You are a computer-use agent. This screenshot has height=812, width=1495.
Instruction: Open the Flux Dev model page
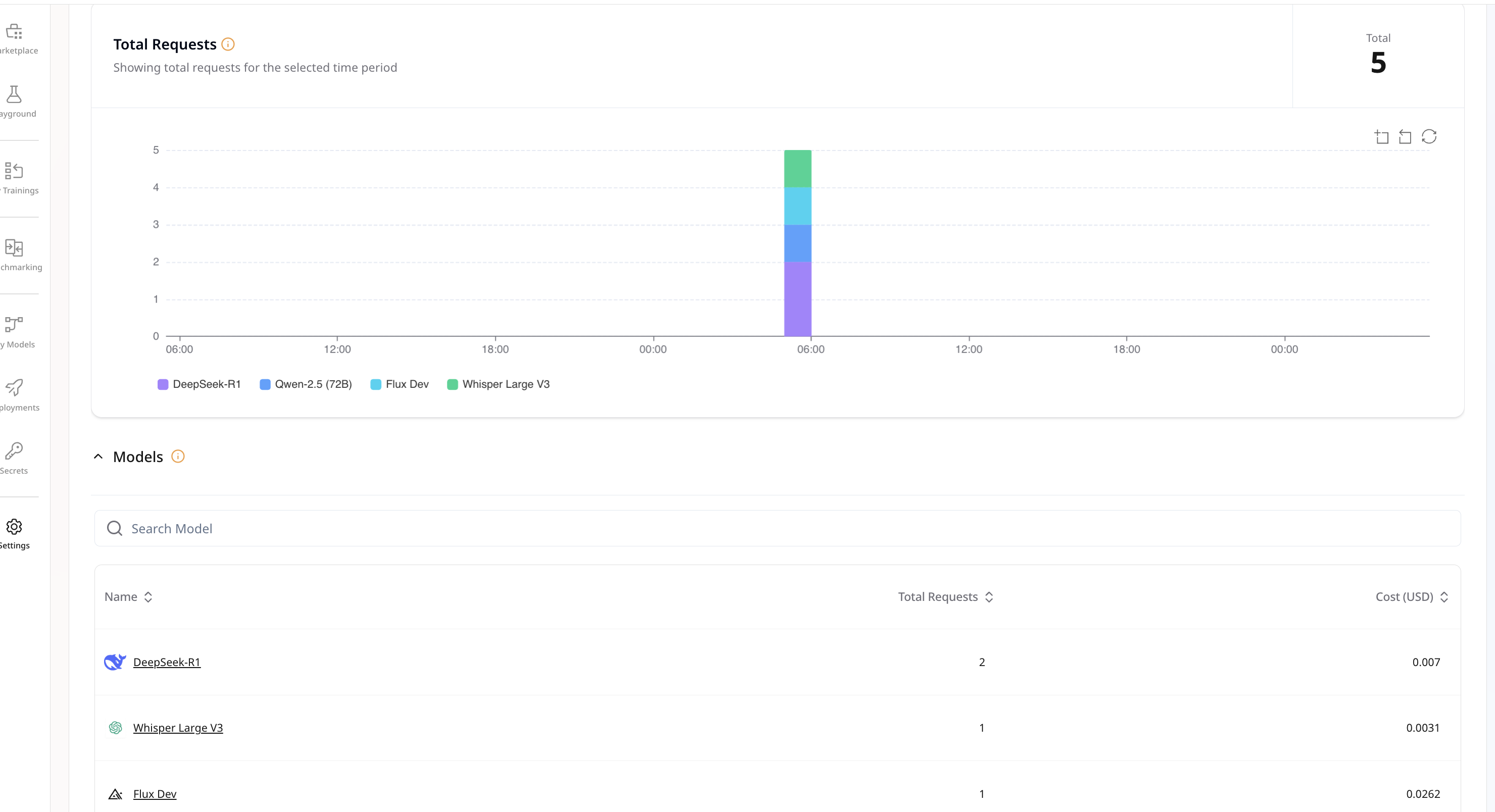pos(154,794)
